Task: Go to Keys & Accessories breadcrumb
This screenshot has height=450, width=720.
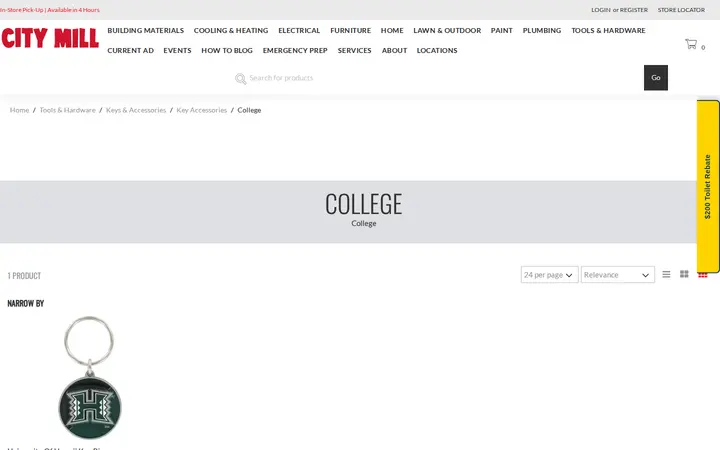Action: [x=136, y=110]
